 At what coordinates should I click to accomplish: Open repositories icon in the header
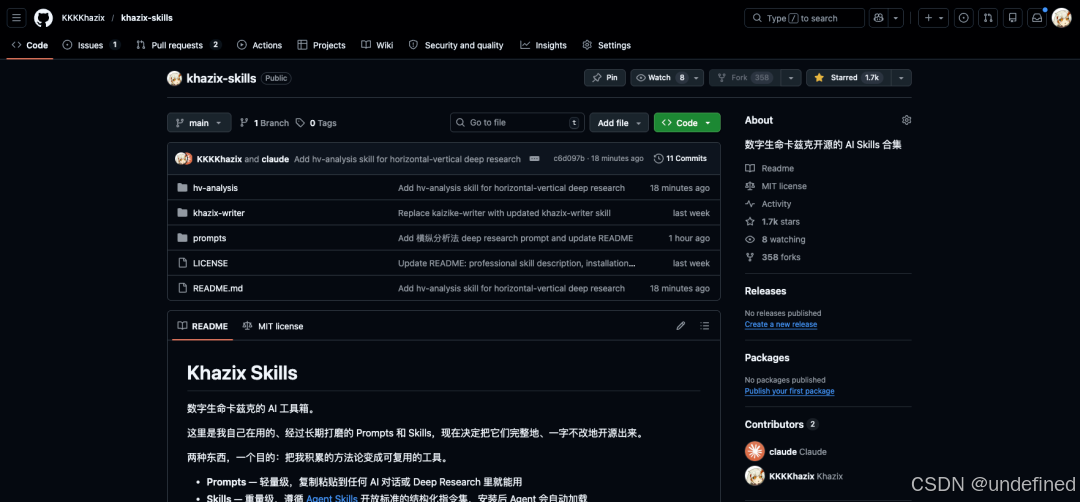tap(1012, 18)
